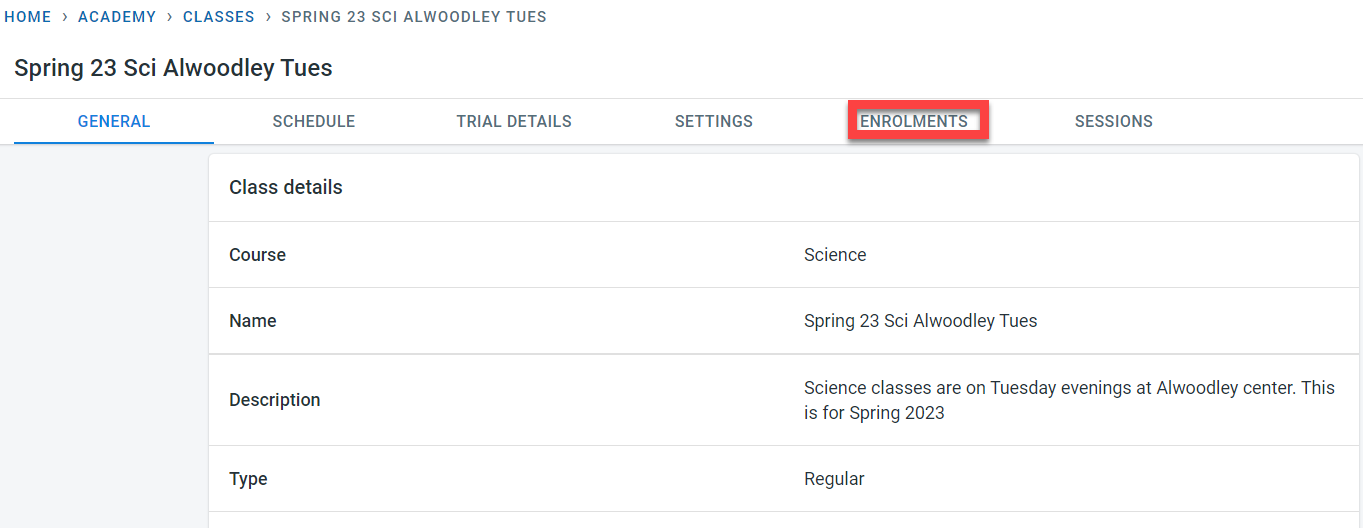Open the SETTINGS tab

point(714,122)
